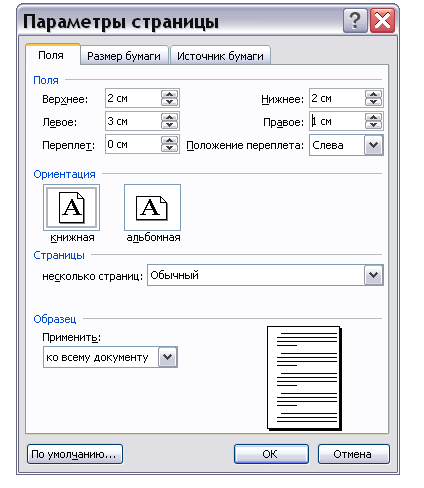The width and height of the screenshot is (424, 488).
Task: Click the Слева value in binding position
Action: click(x=328, y=145)
